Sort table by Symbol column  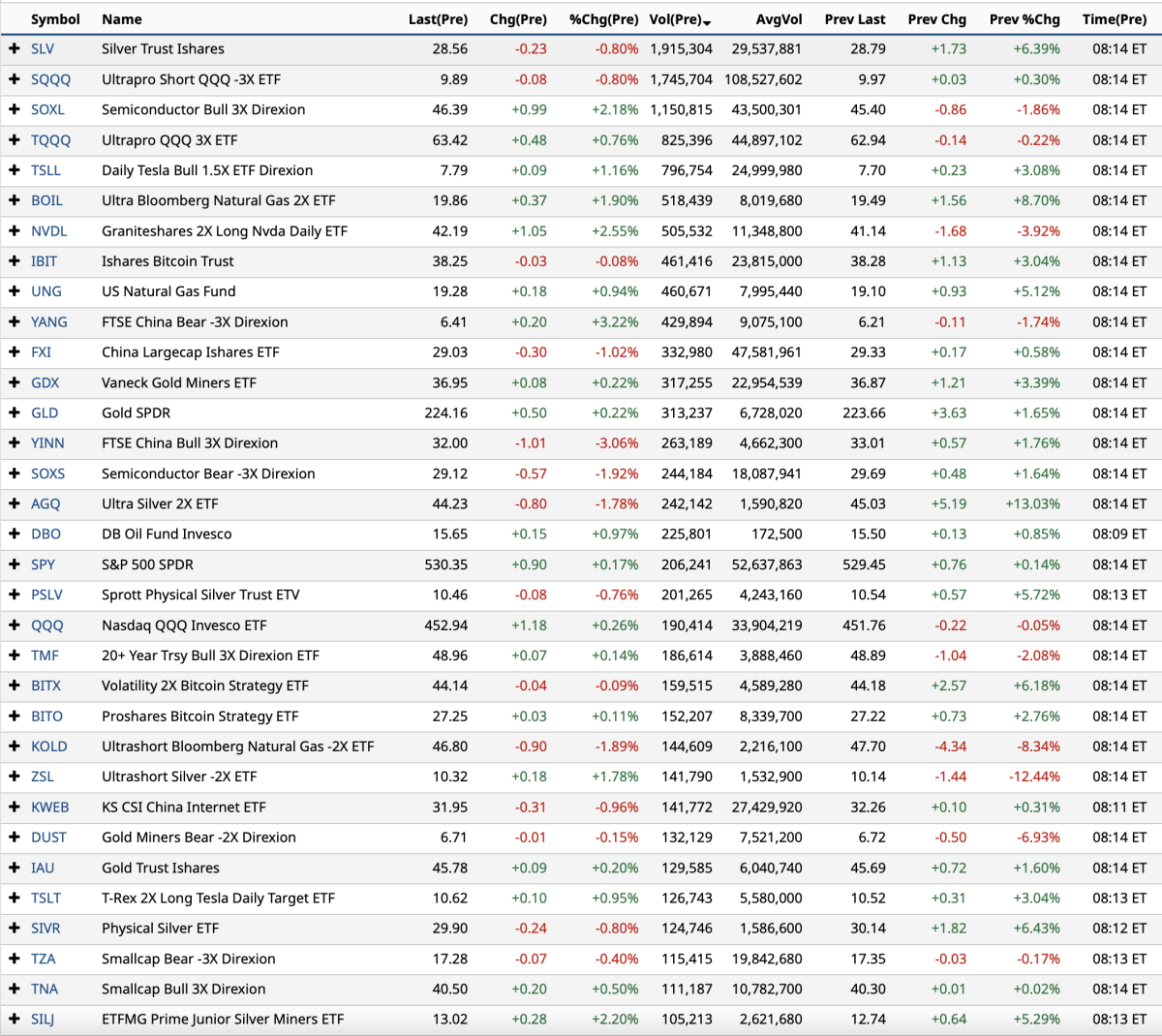pyautogui.click(x=55, y=19)
